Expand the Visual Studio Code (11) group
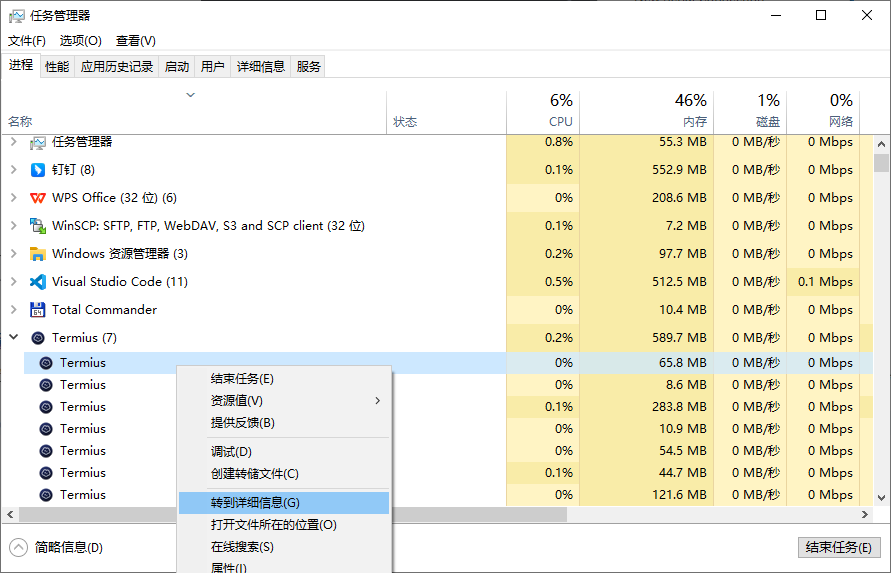Image resolution: width=891 pixels, height=573 pixels. [x=14, y=281]
